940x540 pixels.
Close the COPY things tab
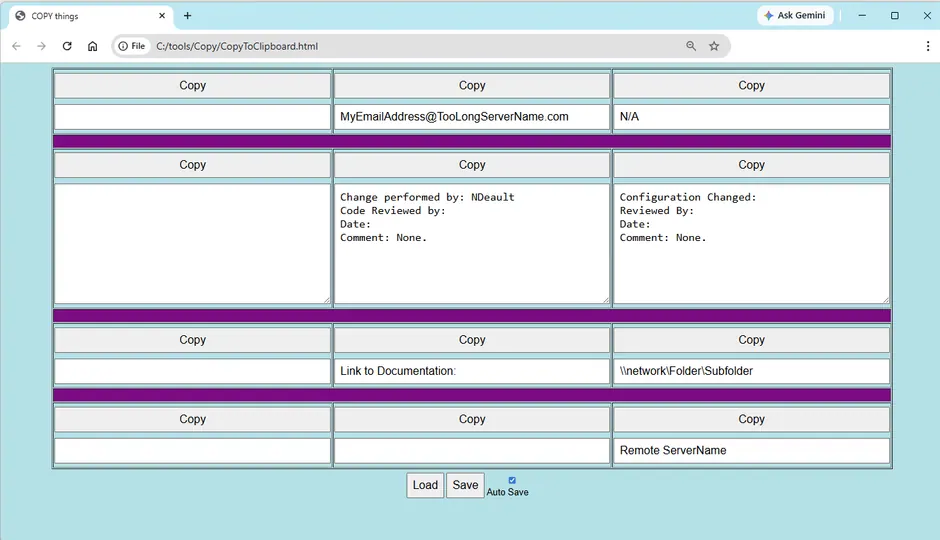[162, 16]
